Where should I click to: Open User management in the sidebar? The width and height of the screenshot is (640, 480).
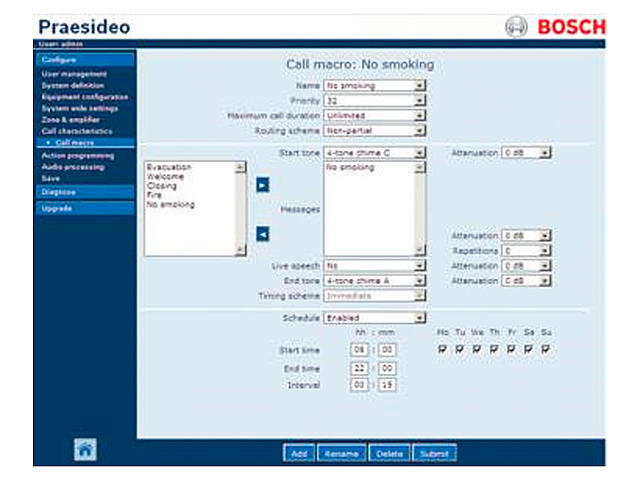(74, 74)
